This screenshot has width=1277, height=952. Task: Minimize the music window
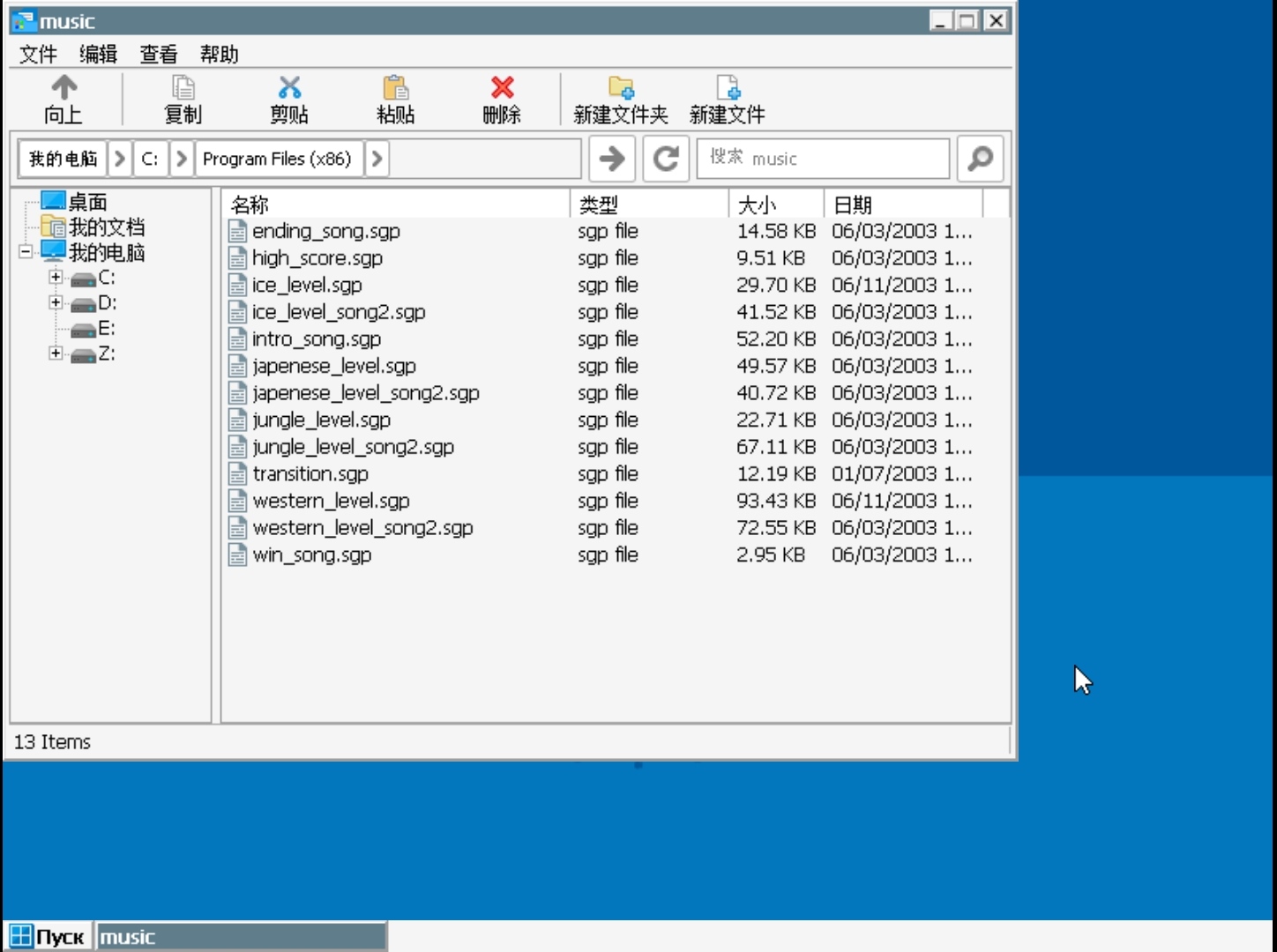[x=942, y=21]
